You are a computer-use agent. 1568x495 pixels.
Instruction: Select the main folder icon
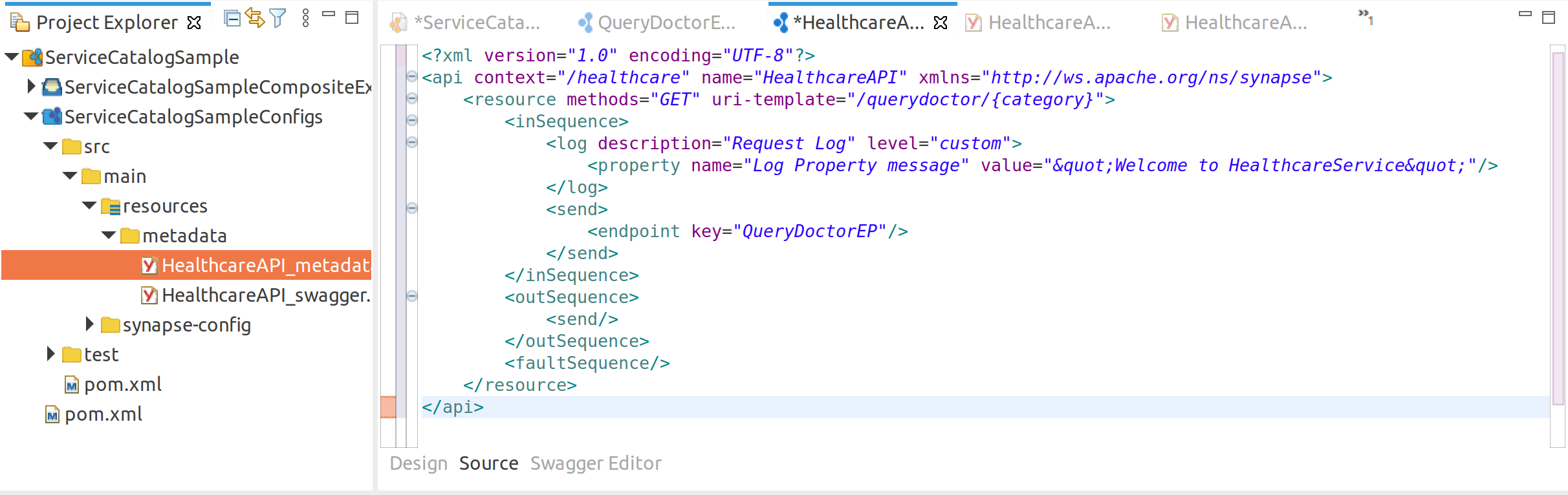tap(91, 176)
